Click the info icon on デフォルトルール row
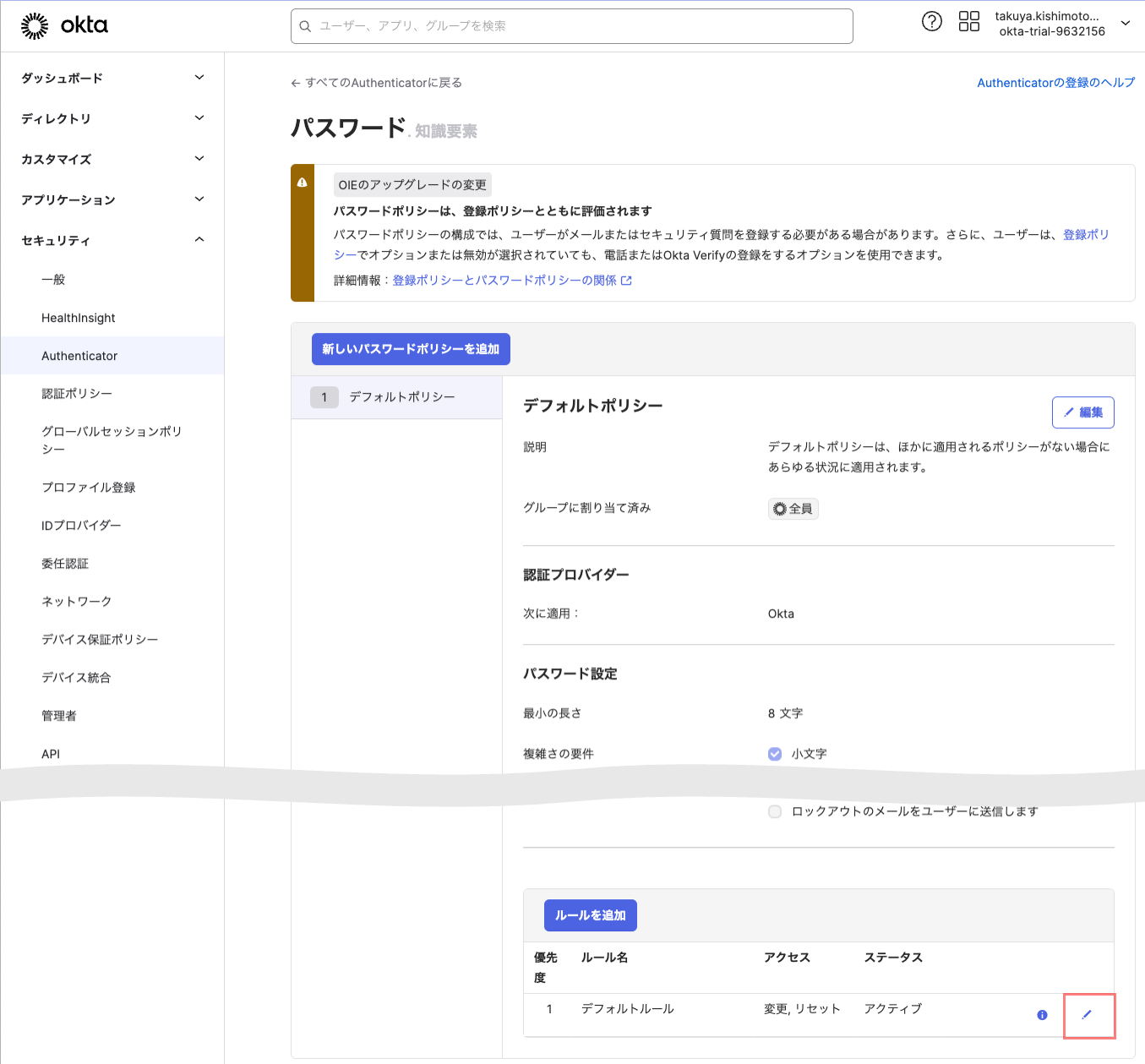The height and width of the screenshot is (1064, 1145). click(1042, 1015)
